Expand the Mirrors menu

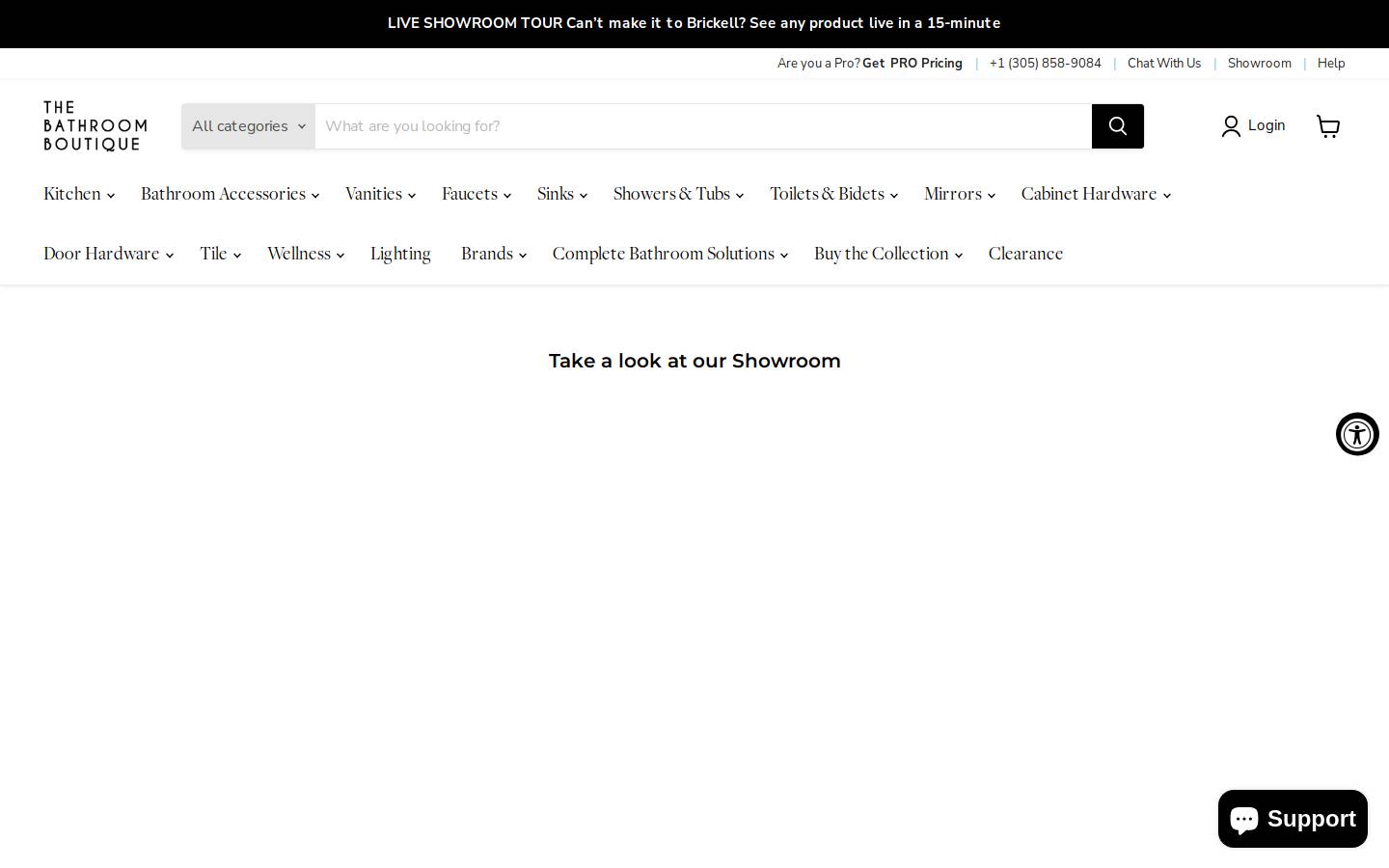(x=960, y=194)
